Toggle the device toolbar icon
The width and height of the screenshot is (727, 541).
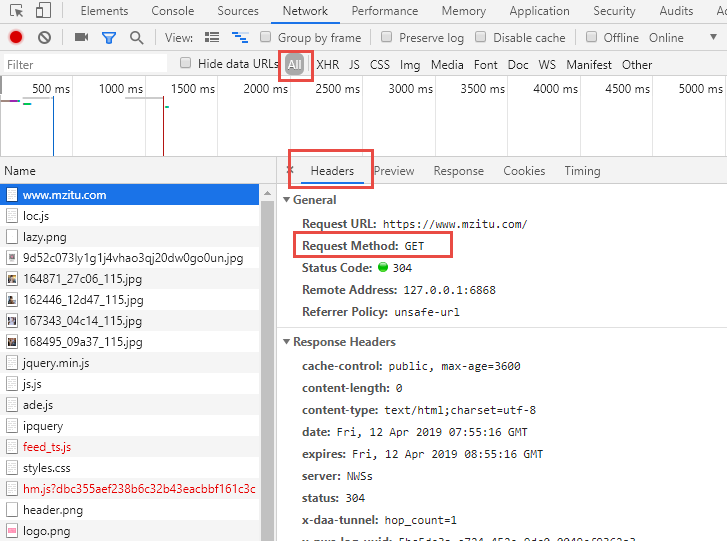pos(44,11)
